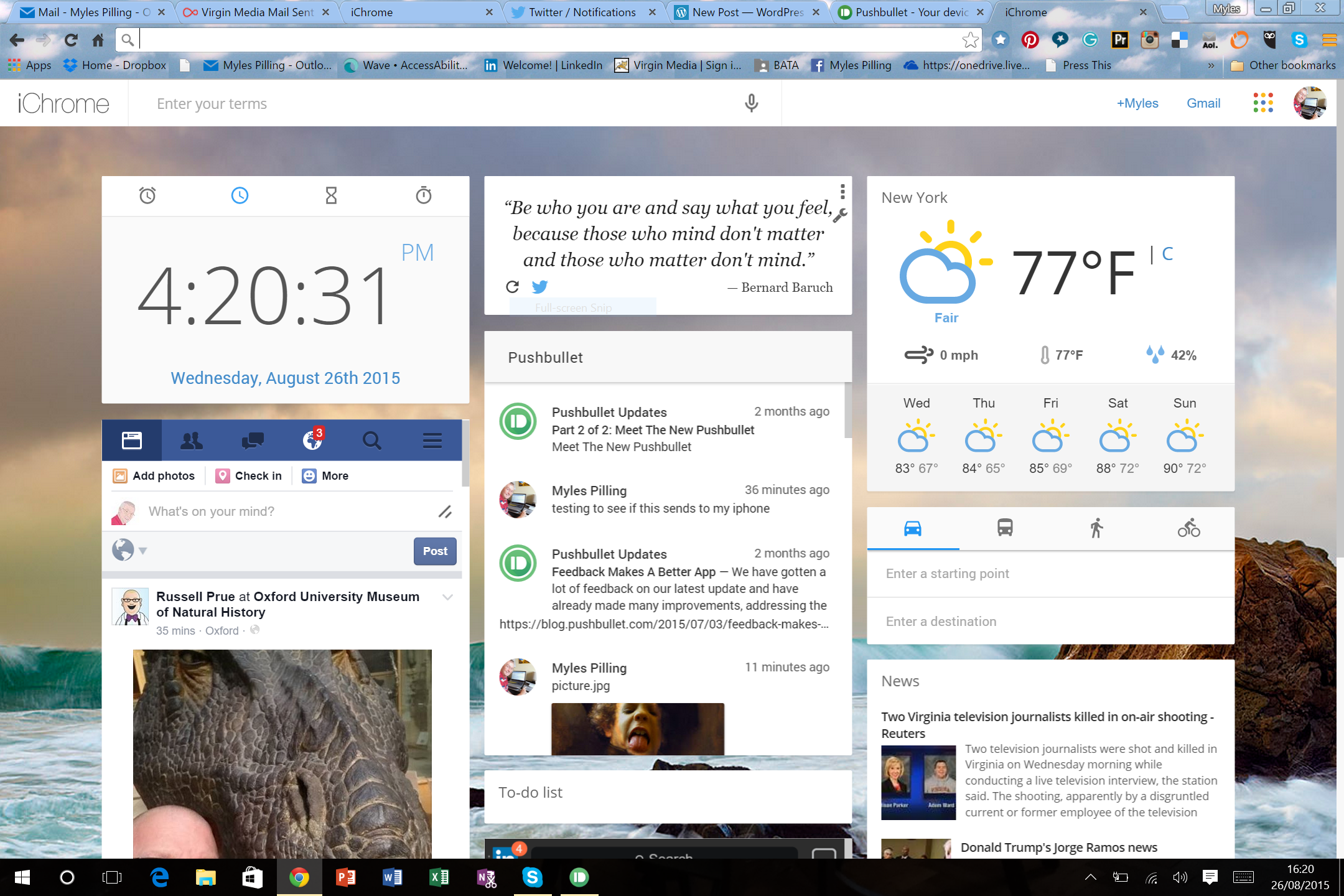
Task: Switch temperature unit to Celsius
Action: 1167,254
